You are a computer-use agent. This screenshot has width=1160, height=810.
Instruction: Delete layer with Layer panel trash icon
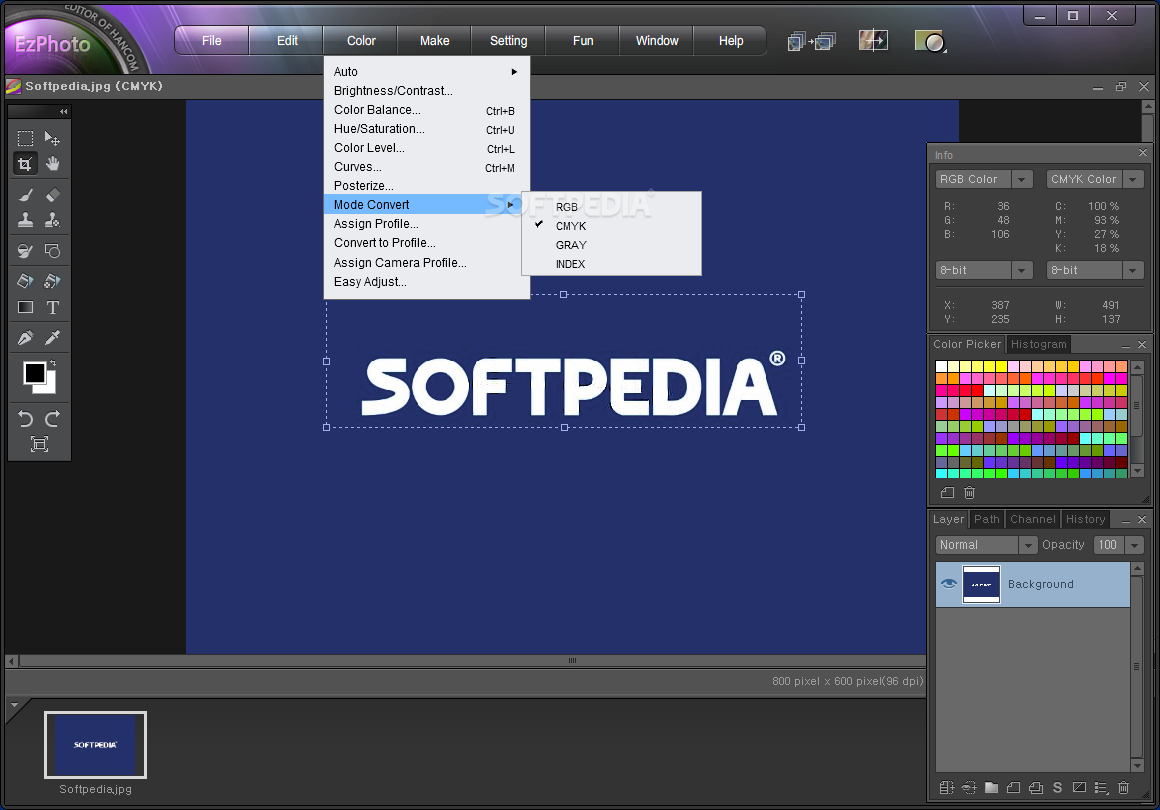tap(1123, 788)
